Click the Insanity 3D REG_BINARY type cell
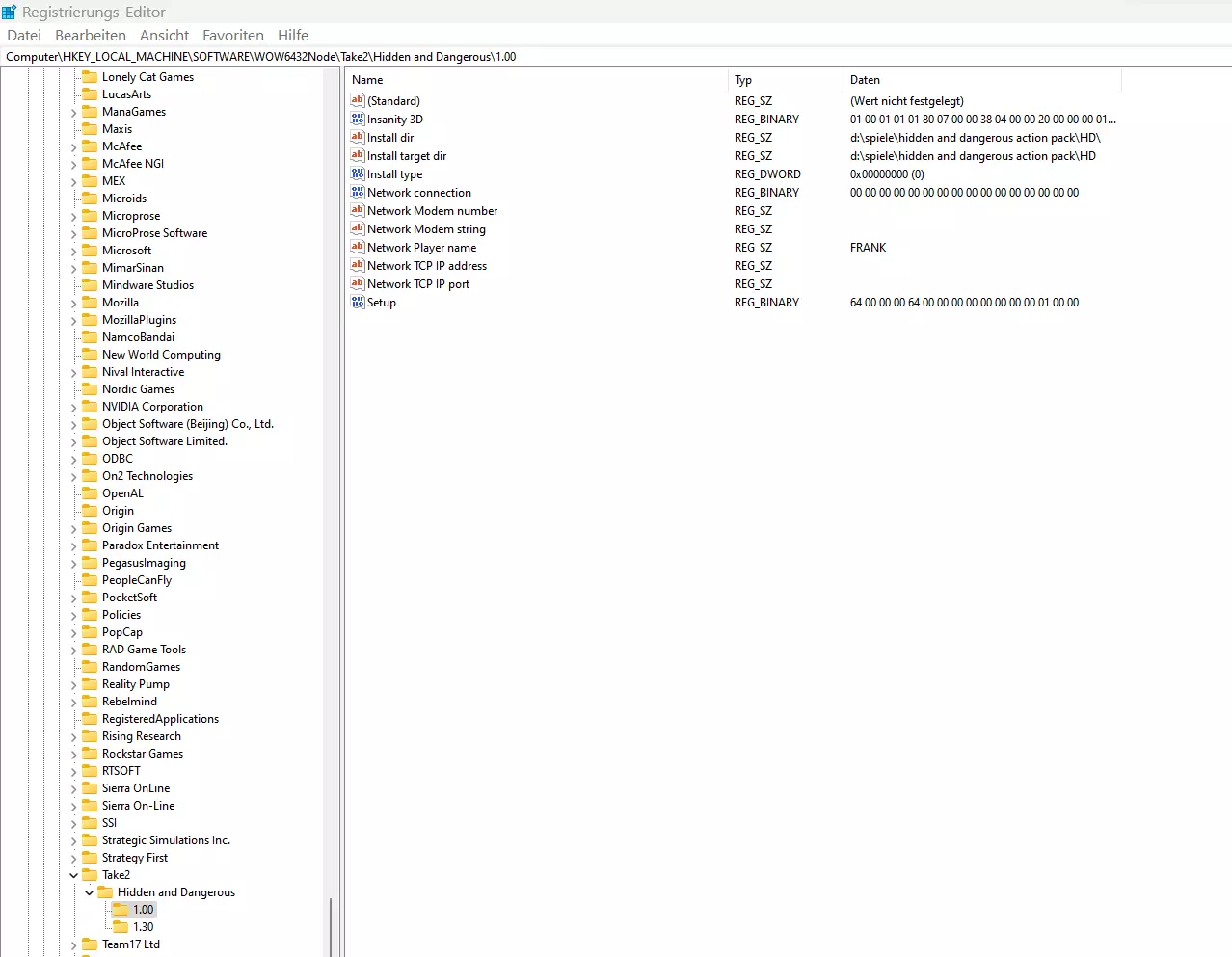The image size is (1232, 957). [766, 119]
